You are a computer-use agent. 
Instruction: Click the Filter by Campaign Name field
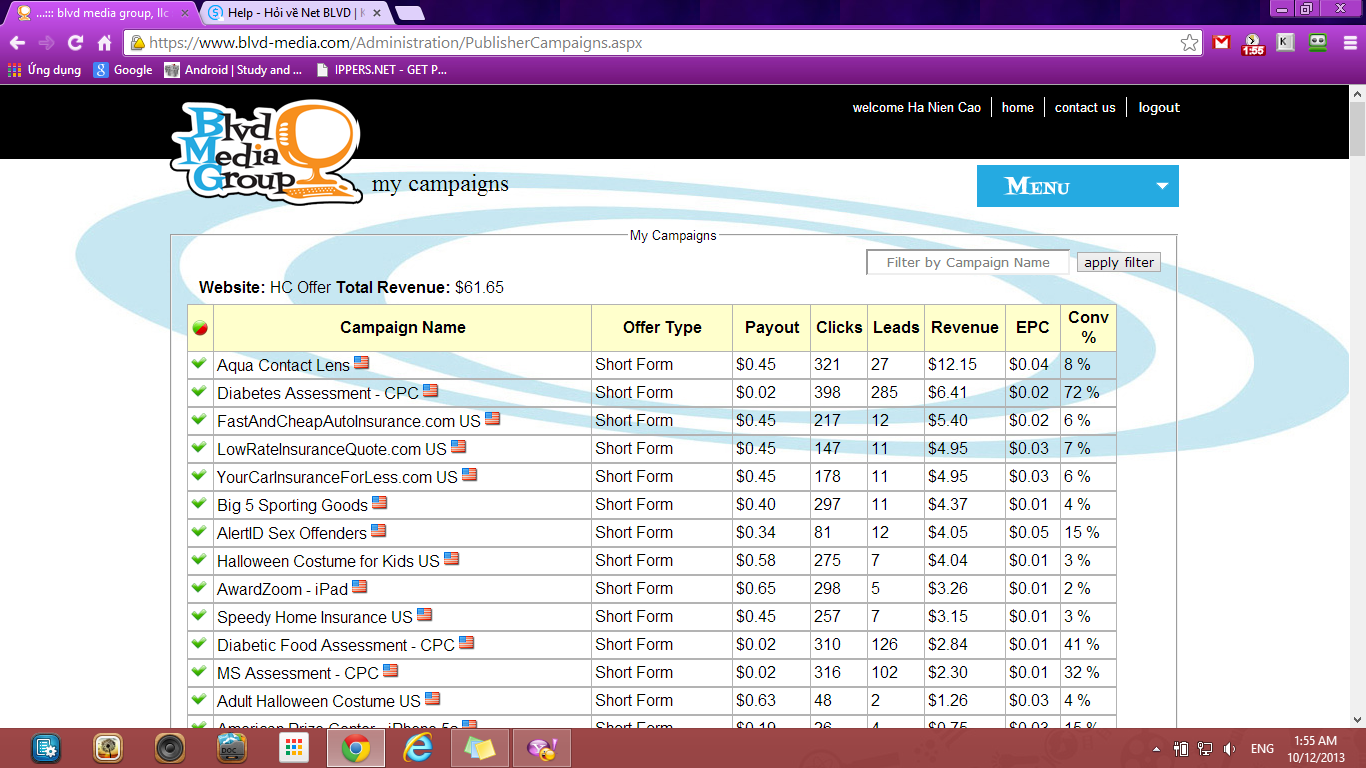(x=968, y=262)
